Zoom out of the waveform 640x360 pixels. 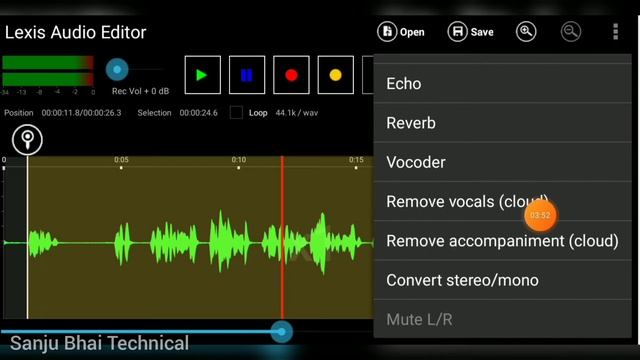(x=571, y=32)
